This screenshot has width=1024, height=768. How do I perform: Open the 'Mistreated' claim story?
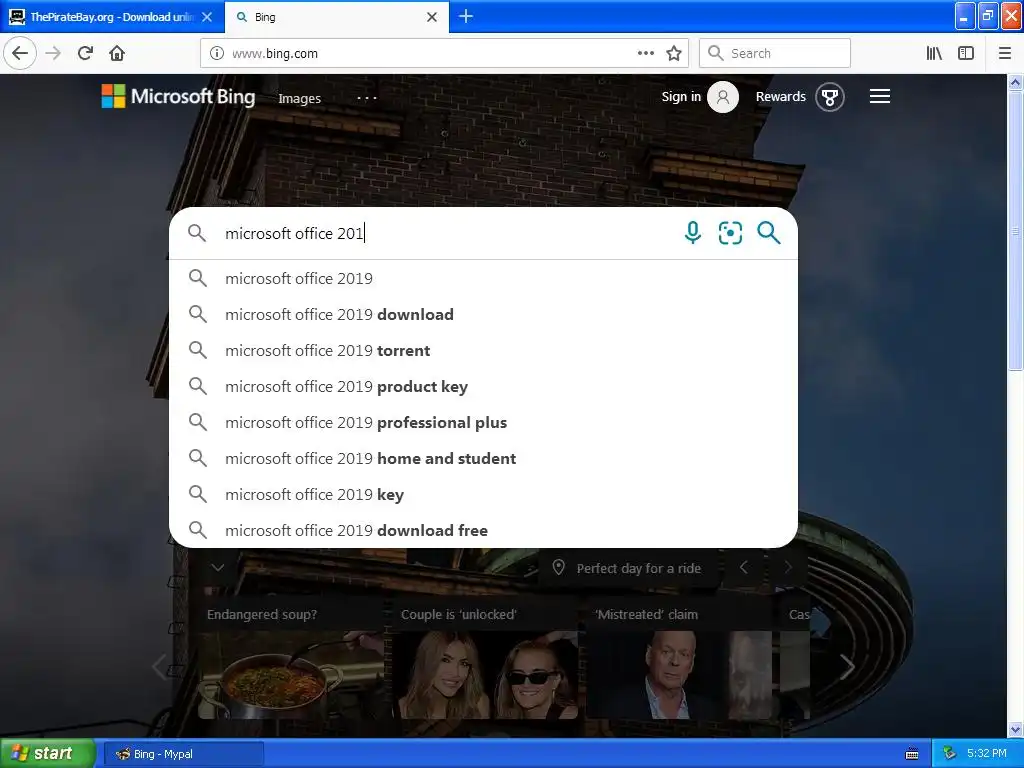[679, 656]
